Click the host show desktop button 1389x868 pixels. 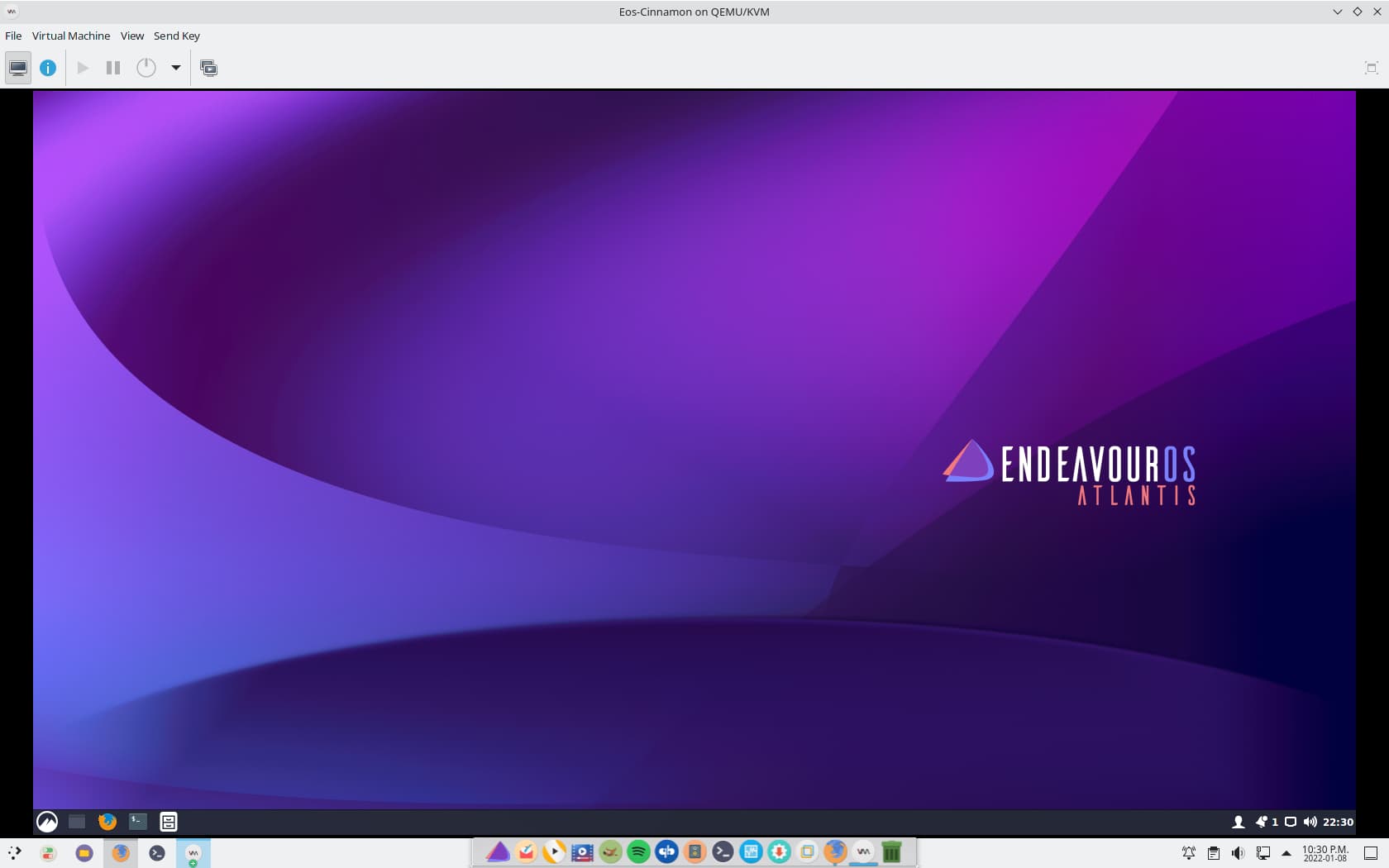[1371, 853]
